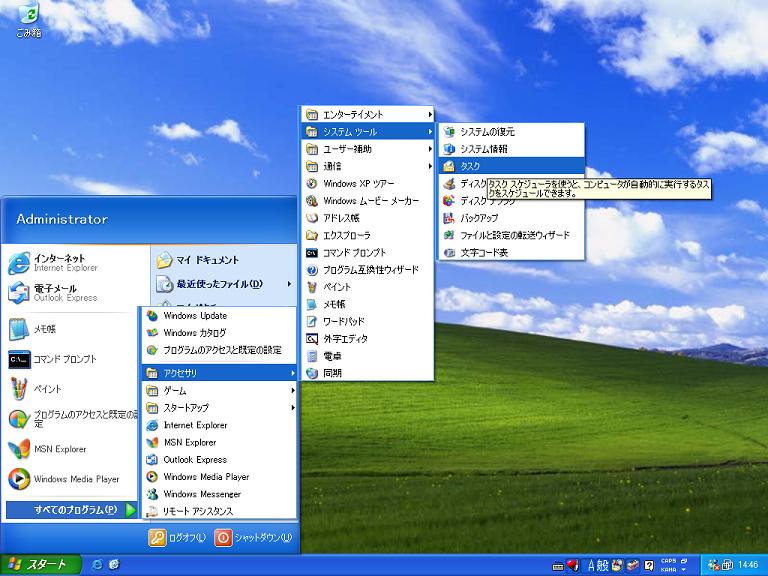This screenshot has width=768, height=576.
Task: Open the Recycle Bin desktop icon
Action: [28, 20]
